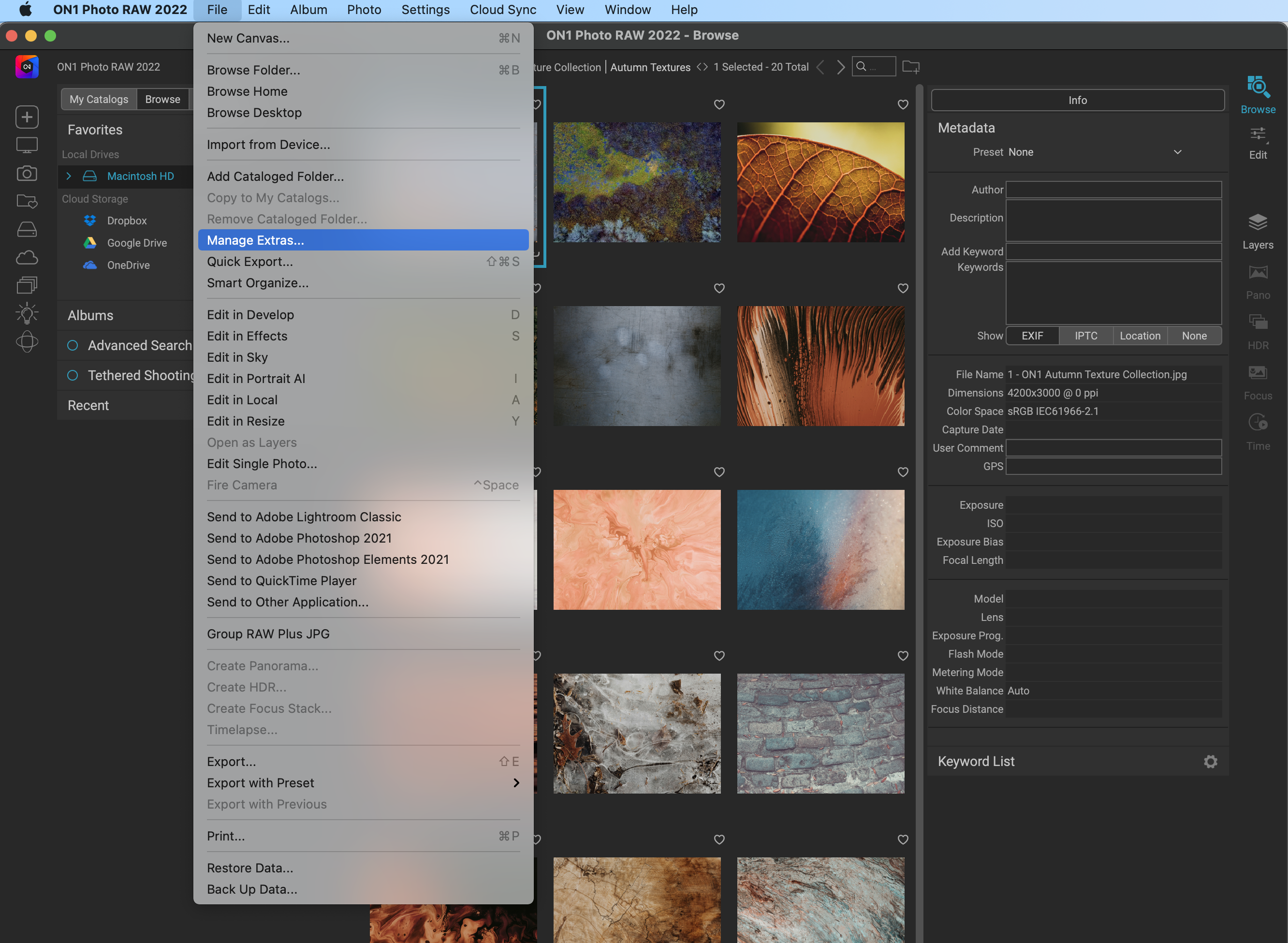This screenshot has width=1288, height=943.
Task: Favorite the orange leaf texture heart
Action: coord(902,104)
